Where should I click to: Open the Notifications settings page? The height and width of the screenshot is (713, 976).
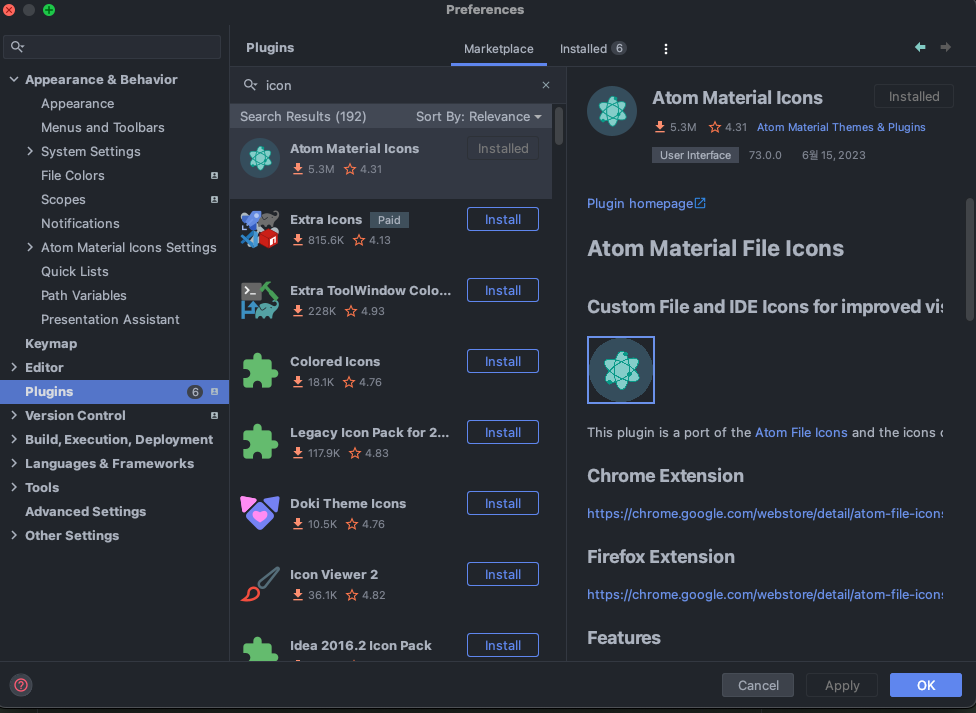(80, 224)
